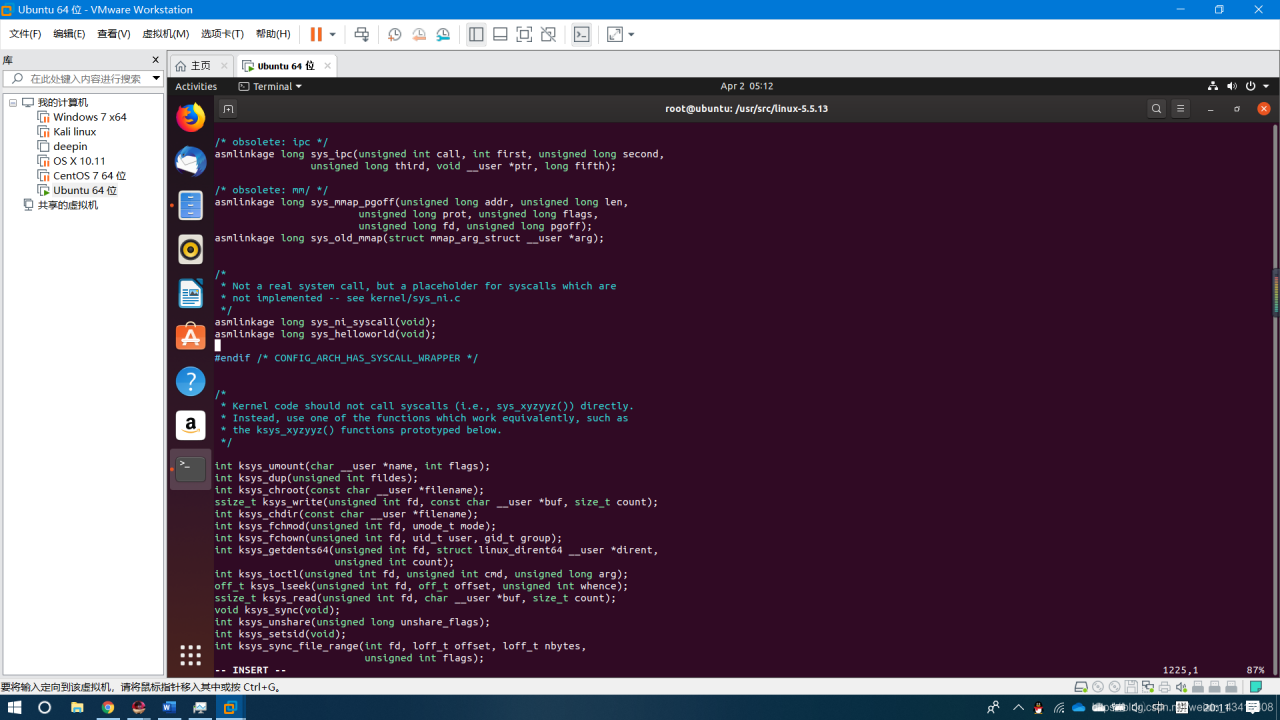The height and width of the screenshot is (720, 1280).
Task: Collapse the 我的计算机 tree node
Action: click(x=13, y=103)
